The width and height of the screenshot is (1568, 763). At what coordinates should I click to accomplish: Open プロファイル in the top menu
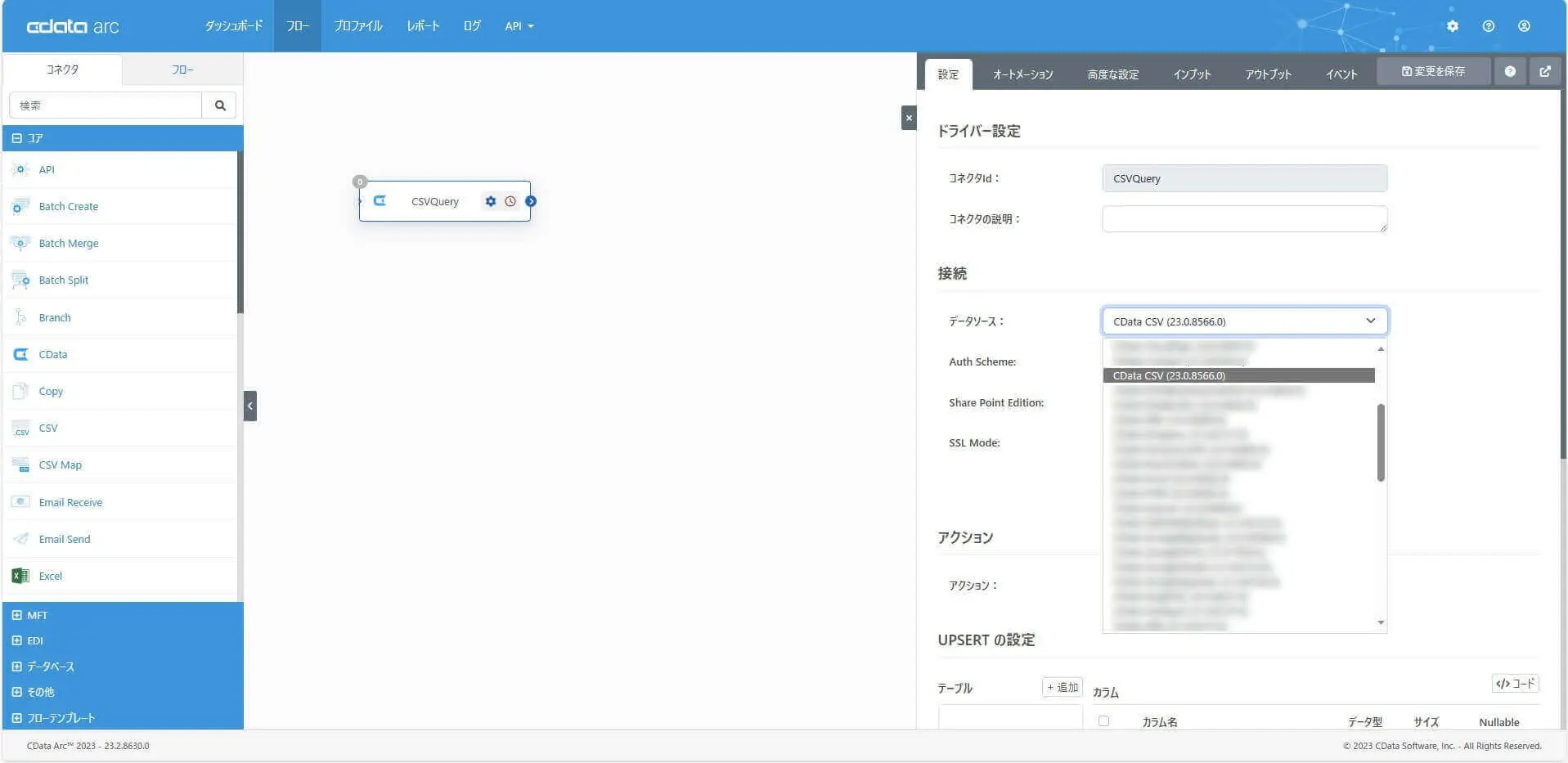[x=358, y=26]
